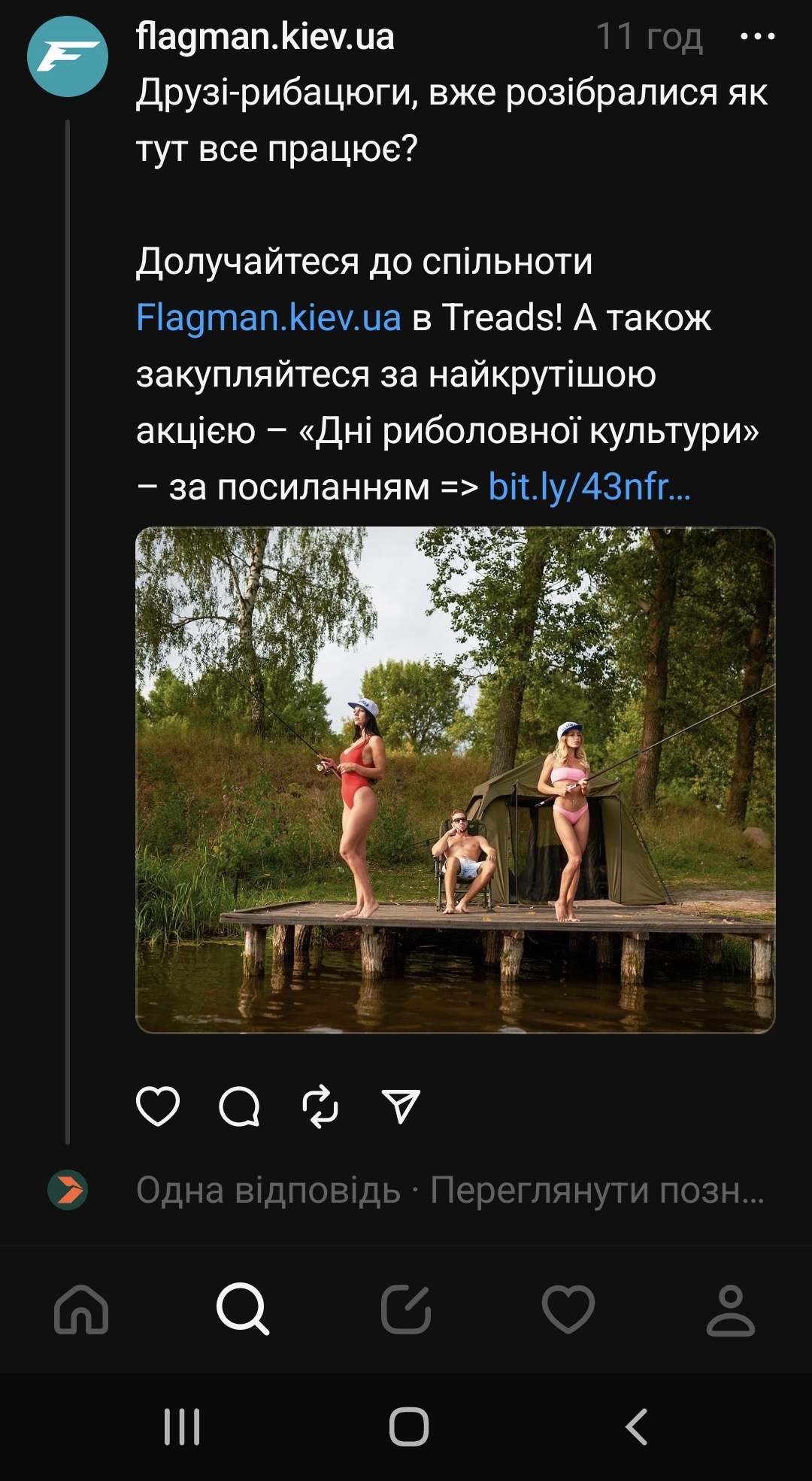Open the Profile tab
This screenshot has width=812, height=1481.
click(730, 1310)
